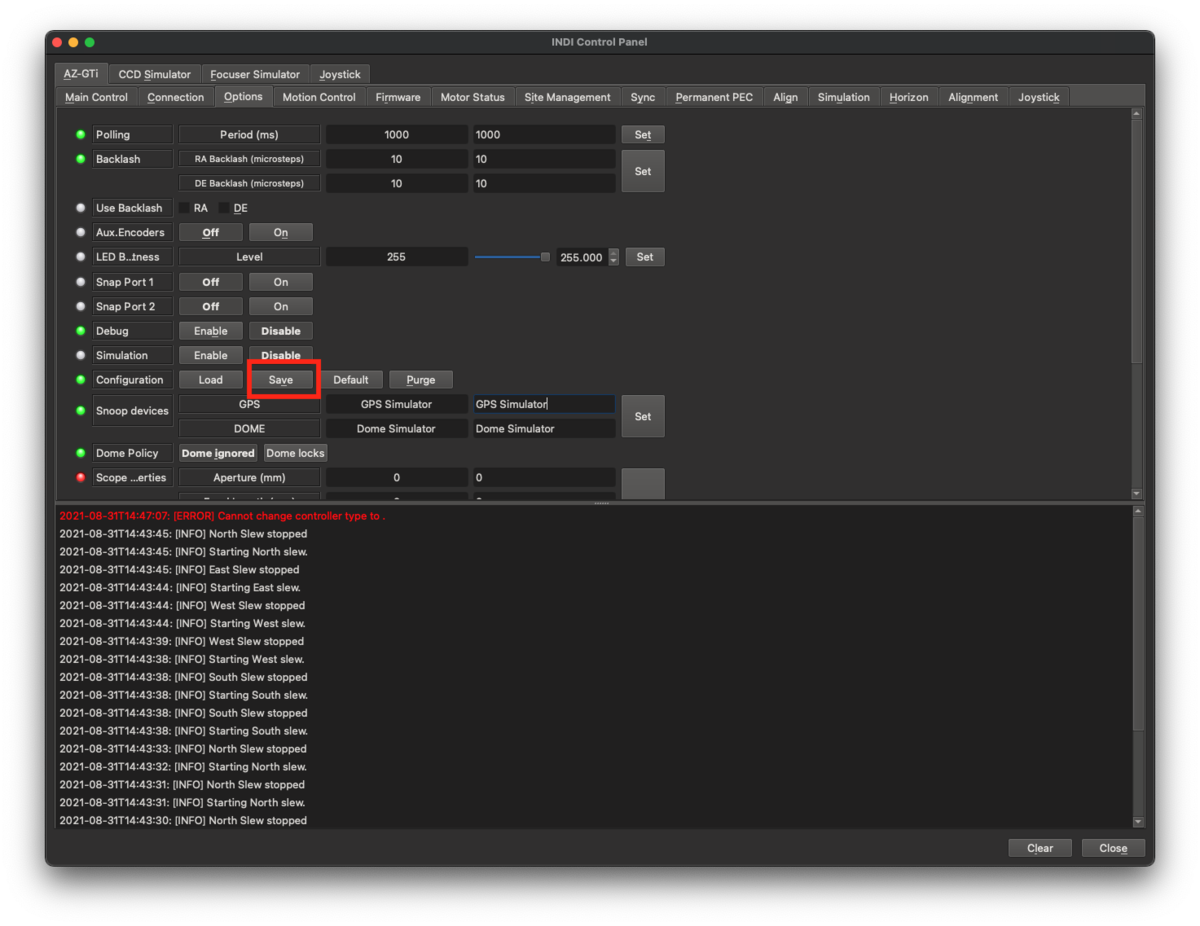Turn Aux.Encoders Off
This screenshot has width=1200, height=926.
click(211, 233)
